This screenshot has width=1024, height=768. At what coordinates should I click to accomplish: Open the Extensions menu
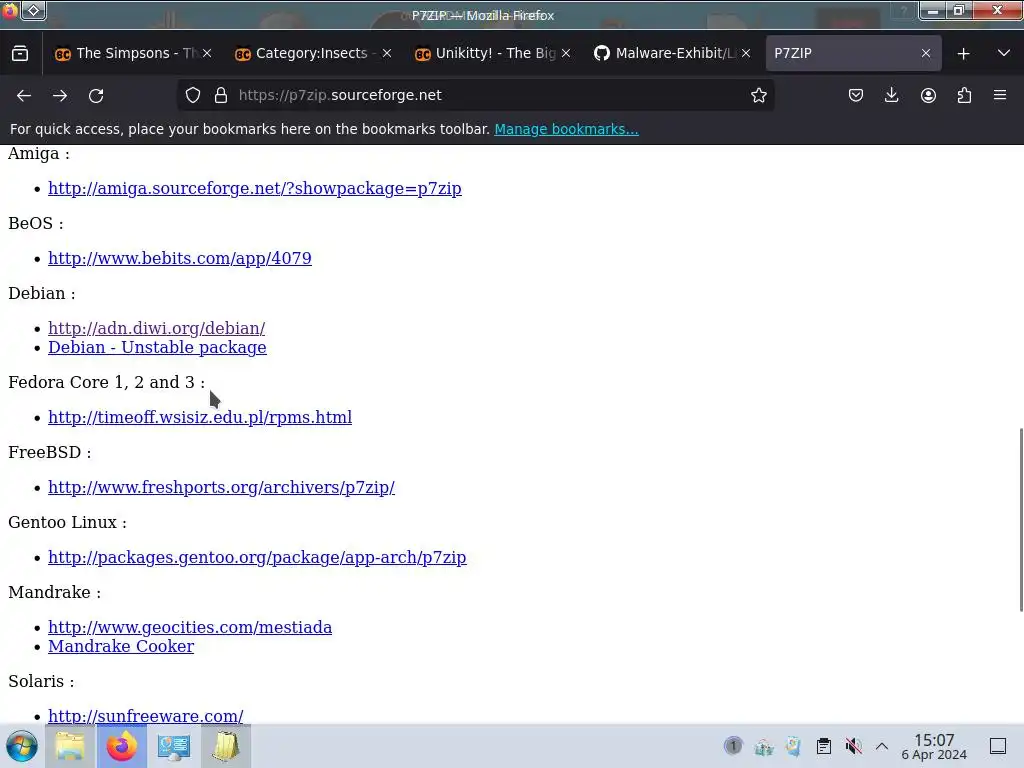pos(964,95)
